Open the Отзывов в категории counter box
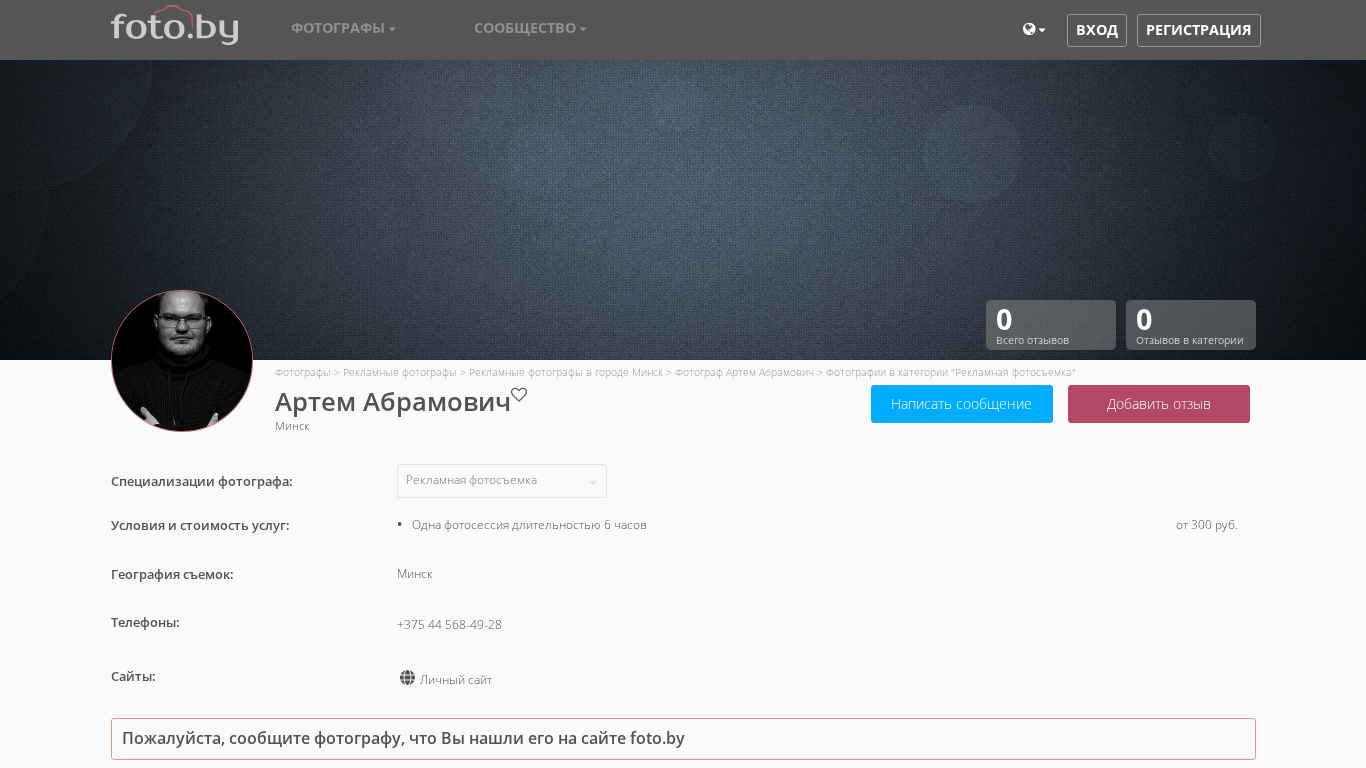 point(1191,325)
